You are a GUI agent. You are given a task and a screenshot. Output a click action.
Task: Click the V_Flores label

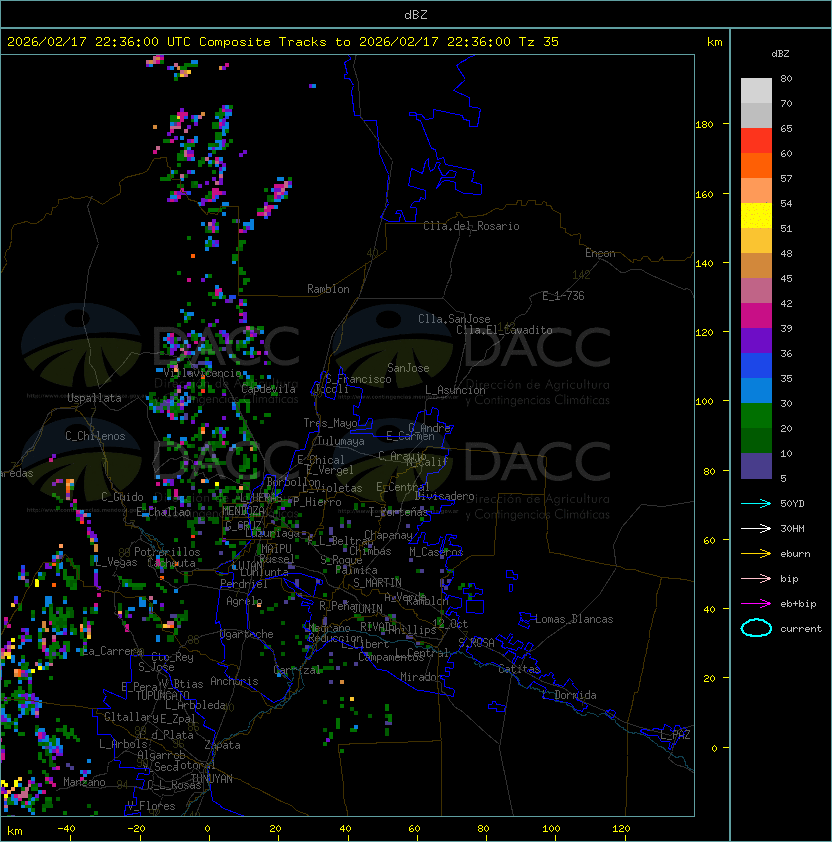click(x=151, y=806)
